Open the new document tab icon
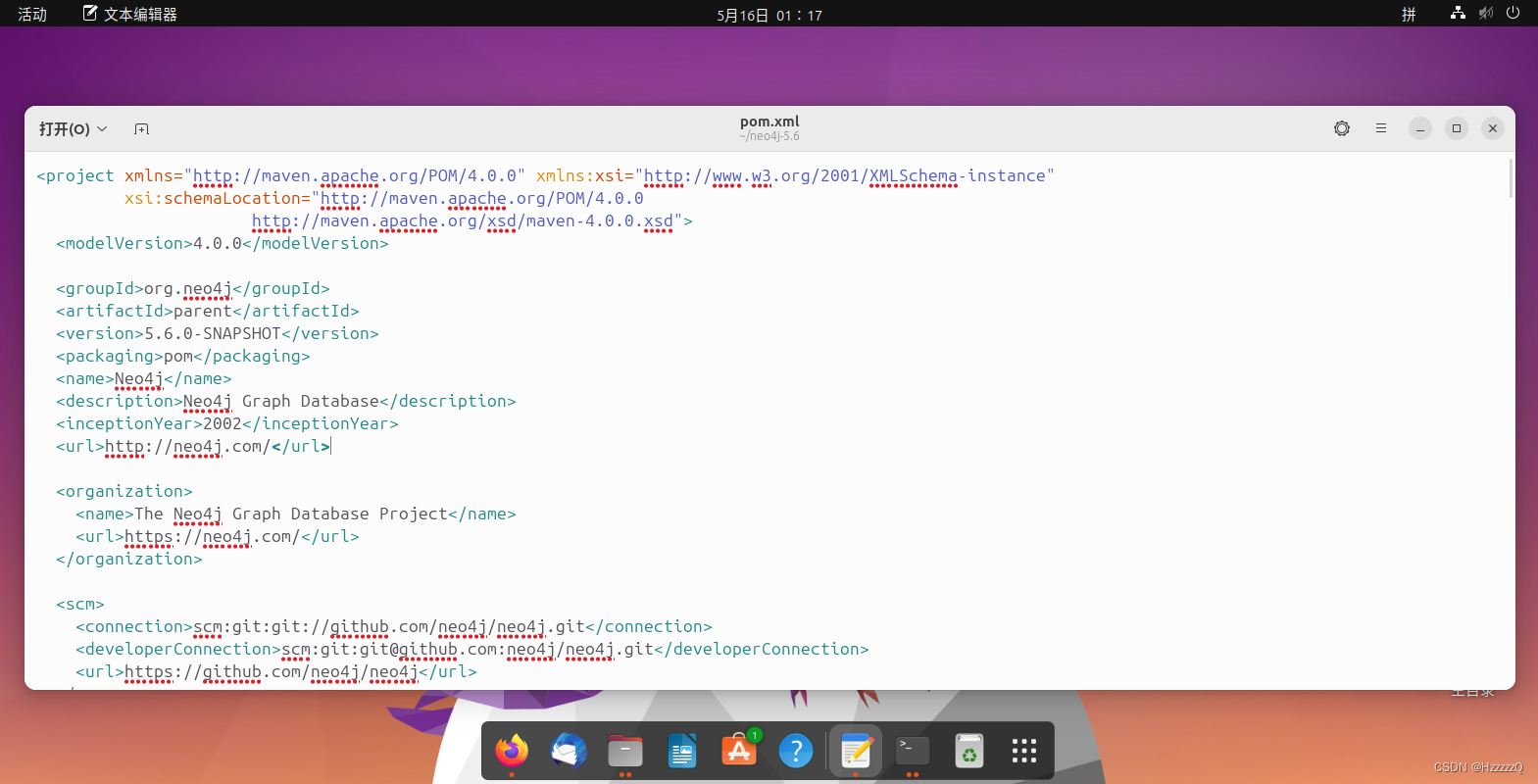1538x784 pixels. tap(141, 129)
